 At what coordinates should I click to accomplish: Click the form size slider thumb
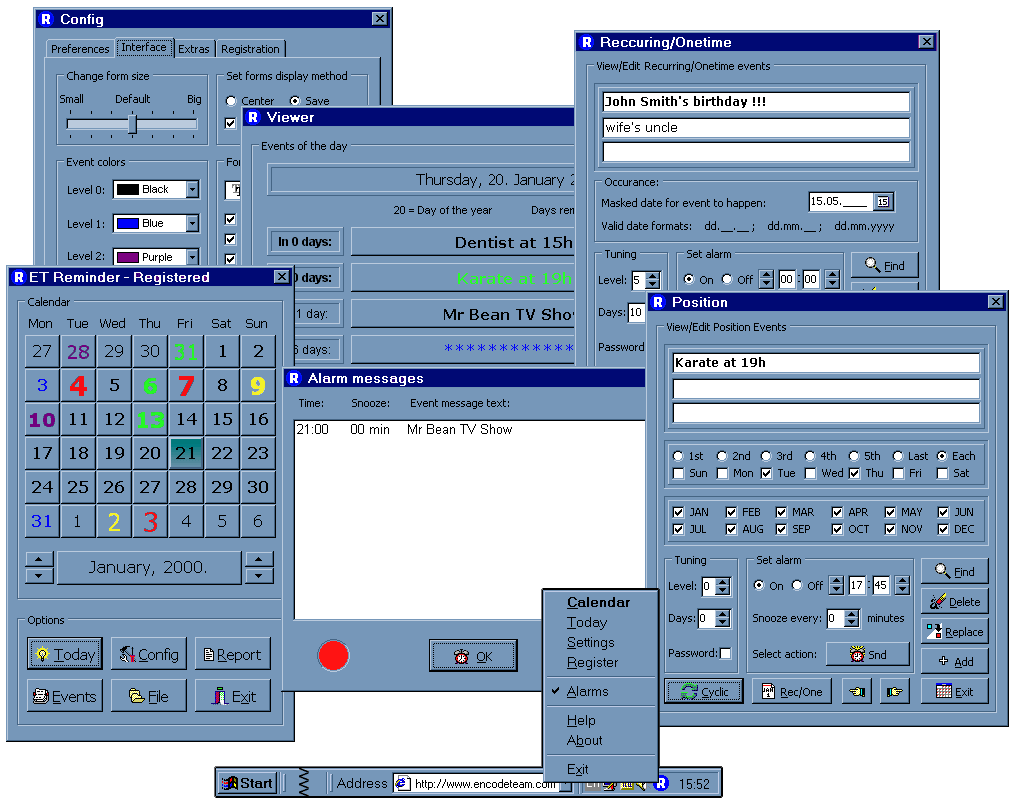[132, 124]
